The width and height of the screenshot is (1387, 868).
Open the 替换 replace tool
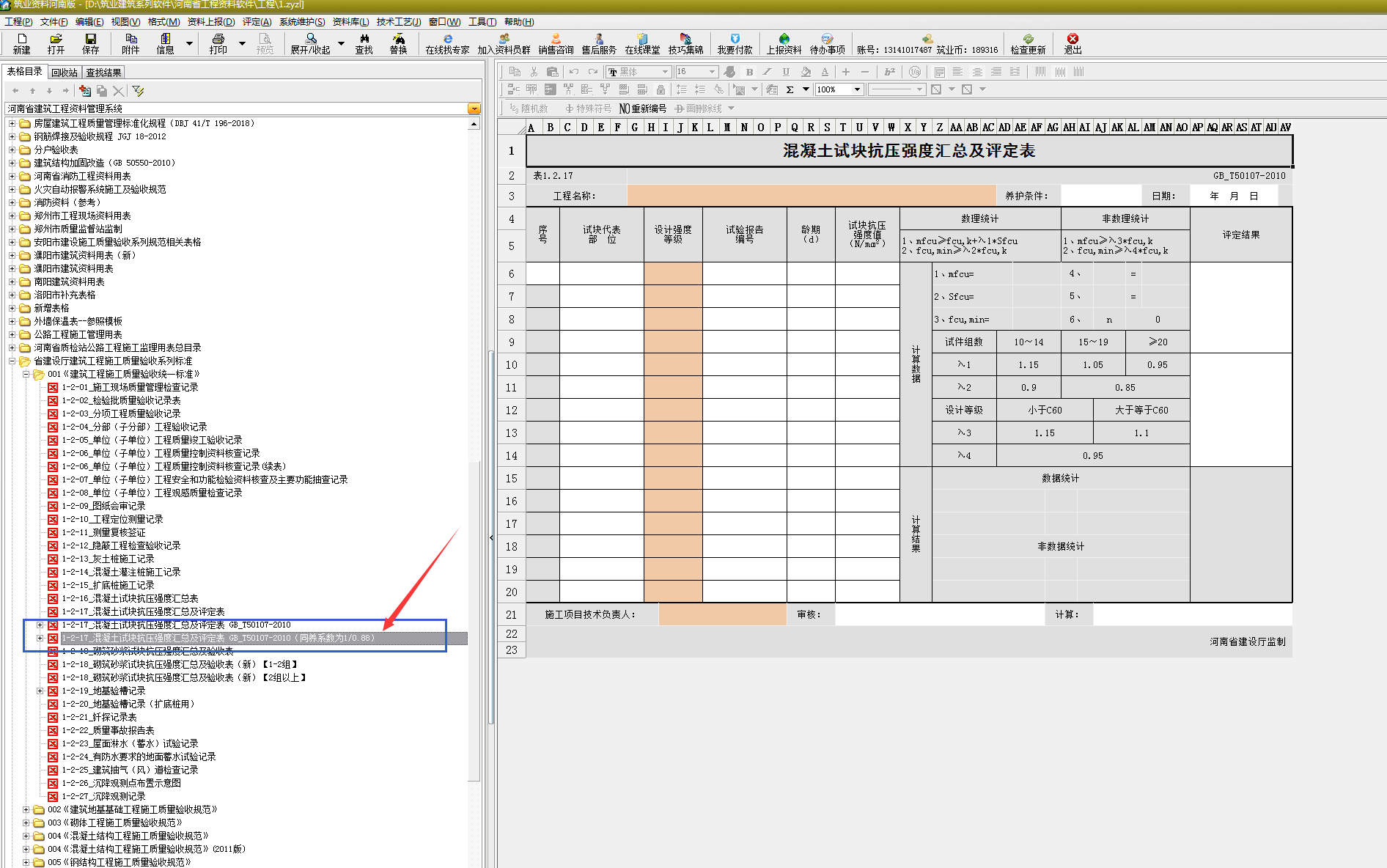click(398, 44)
